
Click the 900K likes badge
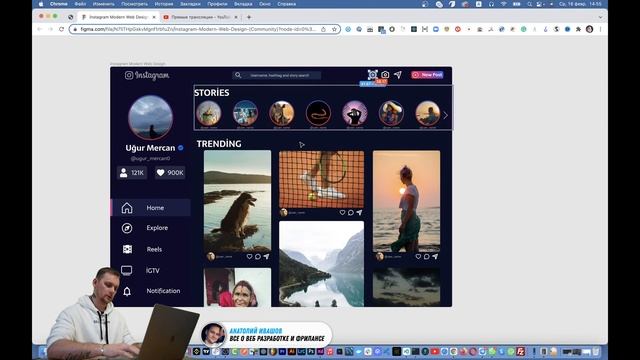coord(170,173)
